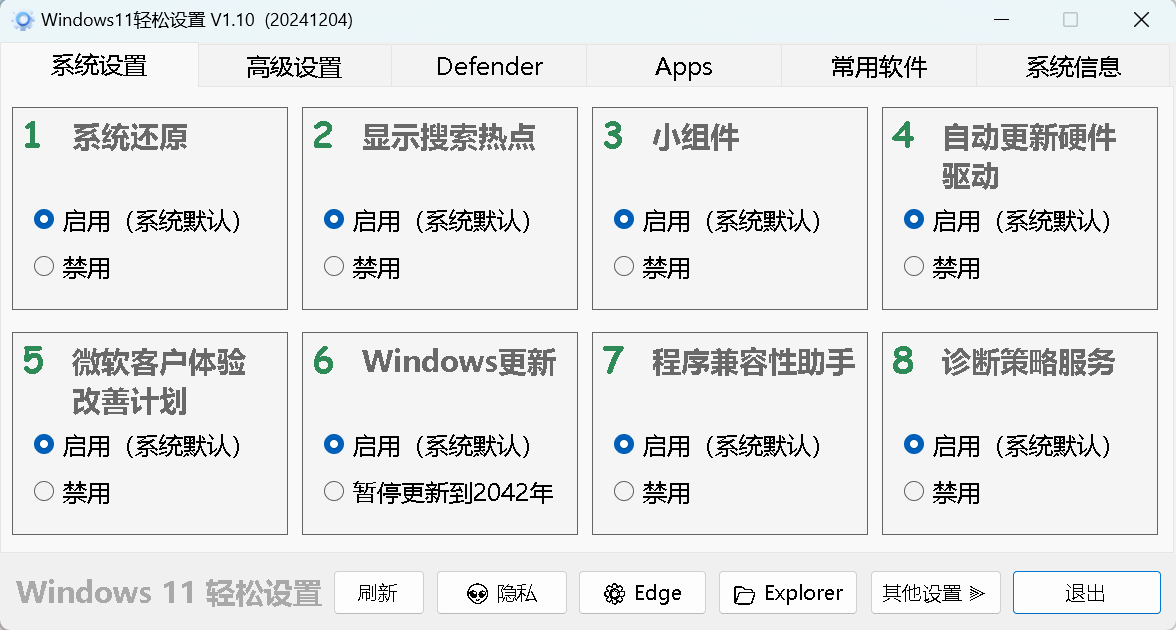The width and height of the screenshot is (1176, 630).
Task: Disable 显示搜索热点
Action: 333,266
